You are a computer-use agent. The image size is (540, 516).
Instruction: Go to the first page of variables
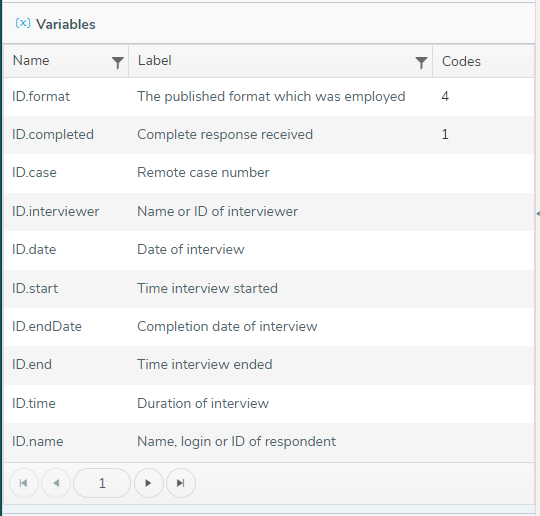[x=24, y=483]
